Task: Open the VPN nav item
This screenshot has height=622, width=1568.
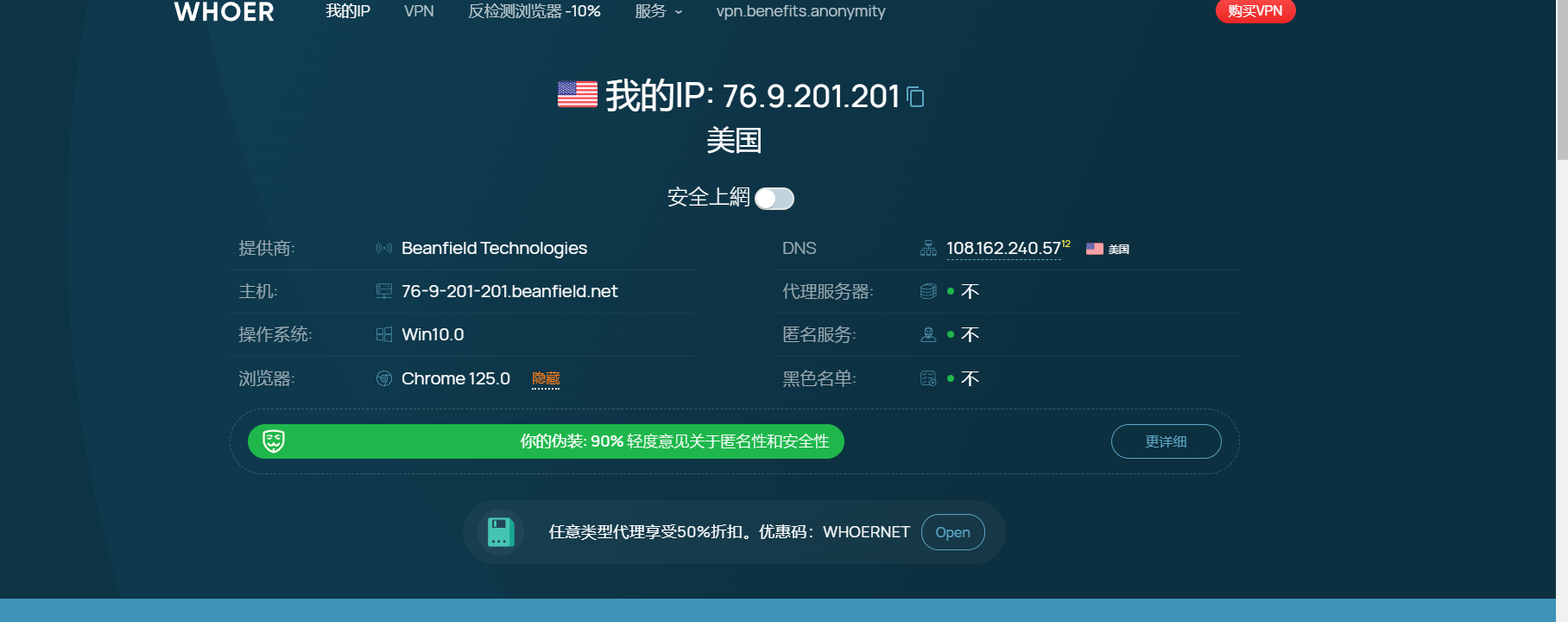Action: tap(419, 11)
